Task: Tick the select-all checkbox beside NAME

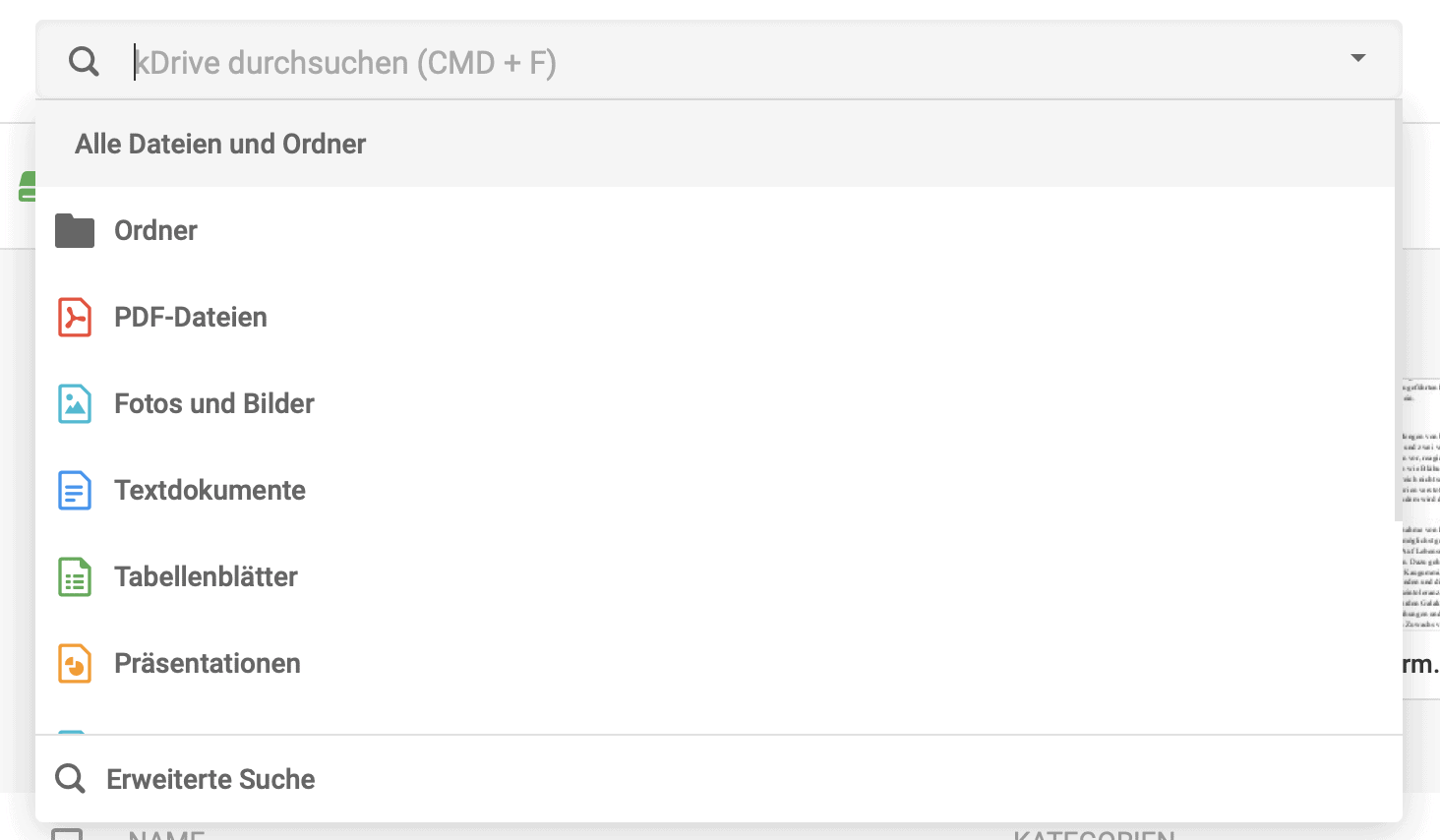Action: 67,834
